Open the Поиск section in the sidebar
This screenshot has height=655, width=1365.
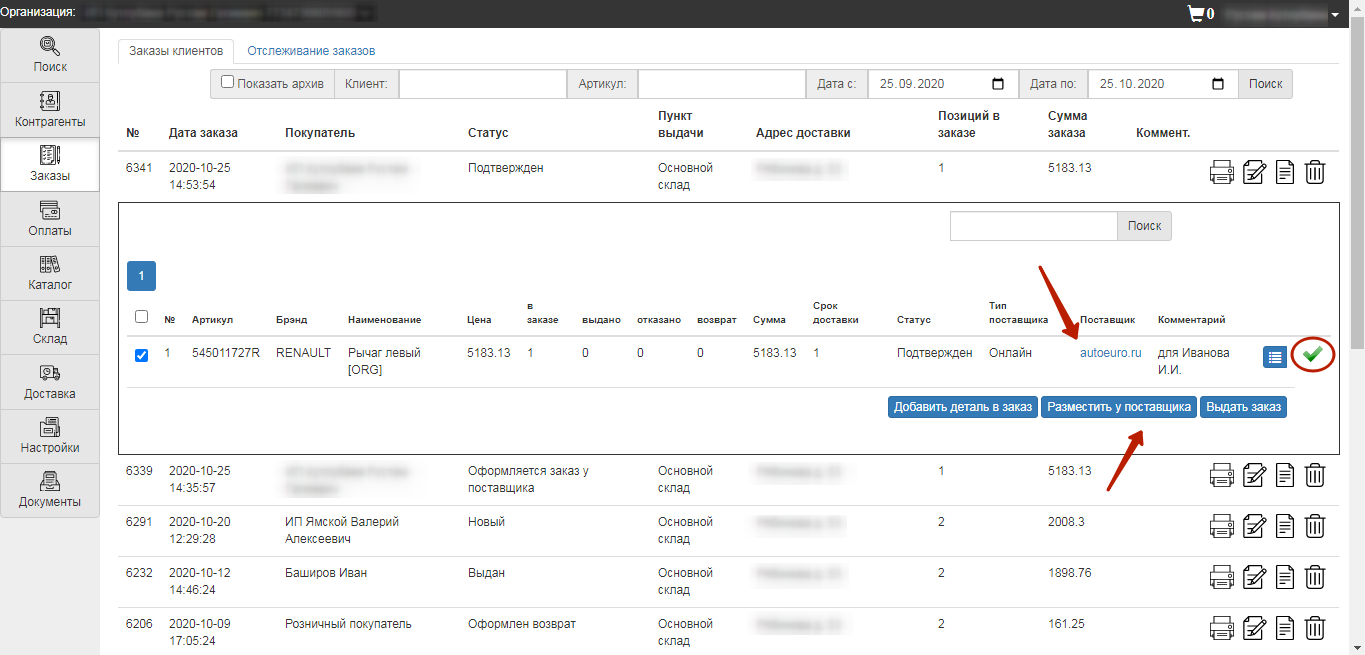click(x=50, y=56)
